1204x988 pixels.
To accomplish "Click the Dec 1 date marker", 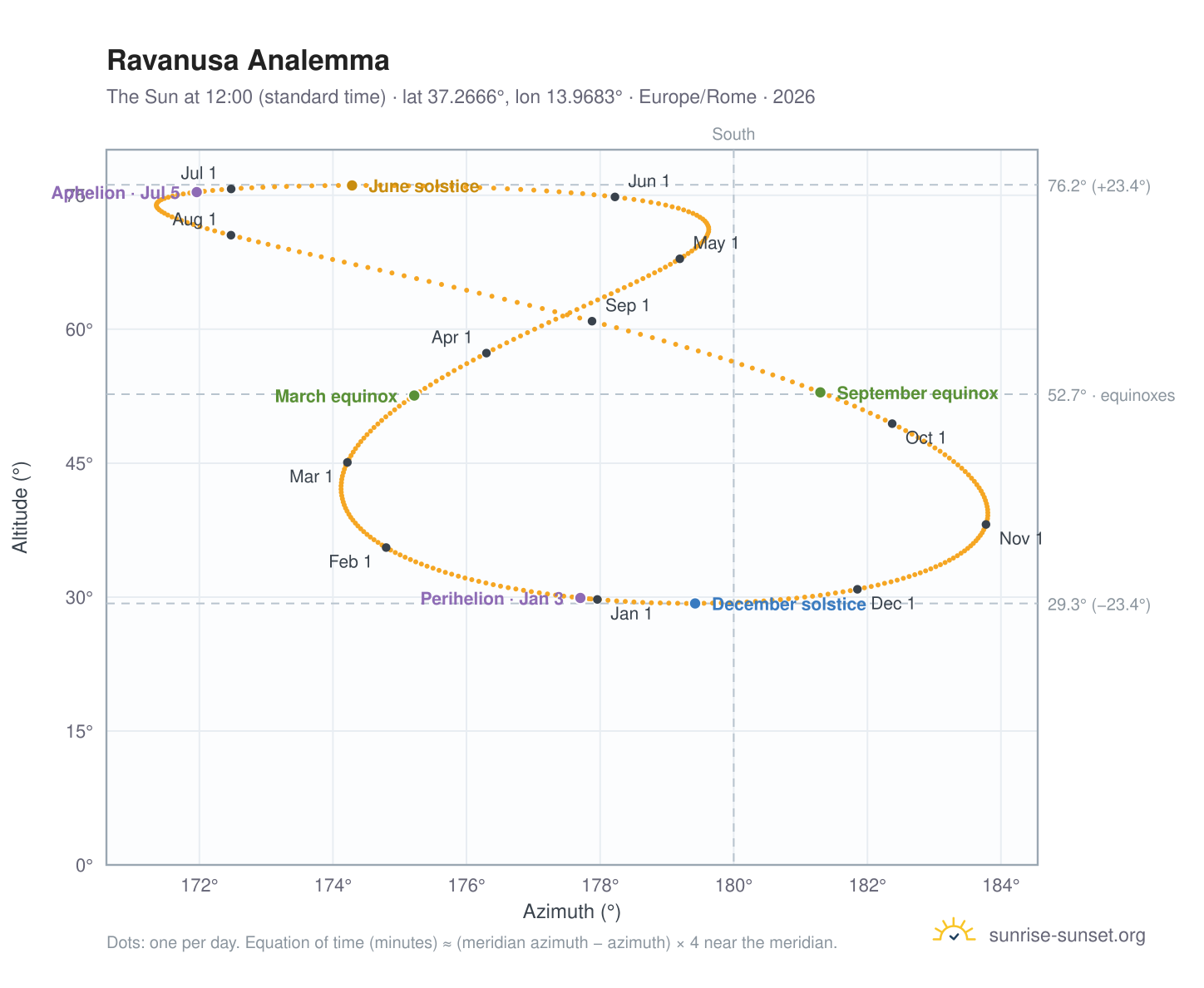I will [x=857, y=589].
